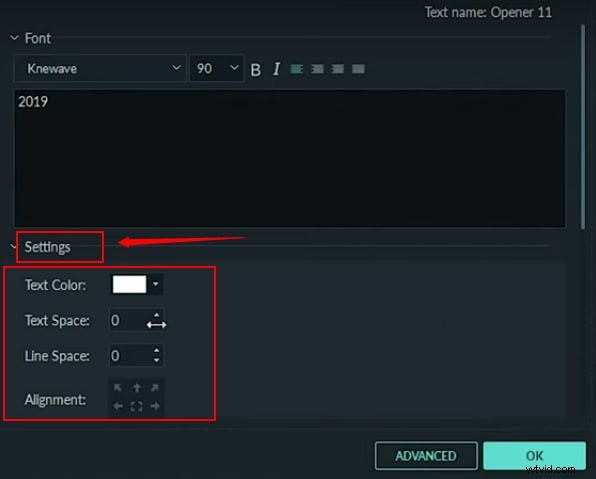Viewport: 596px width, 479px height.
Task: Click the text box containing 2019
Action: point(290,158)
